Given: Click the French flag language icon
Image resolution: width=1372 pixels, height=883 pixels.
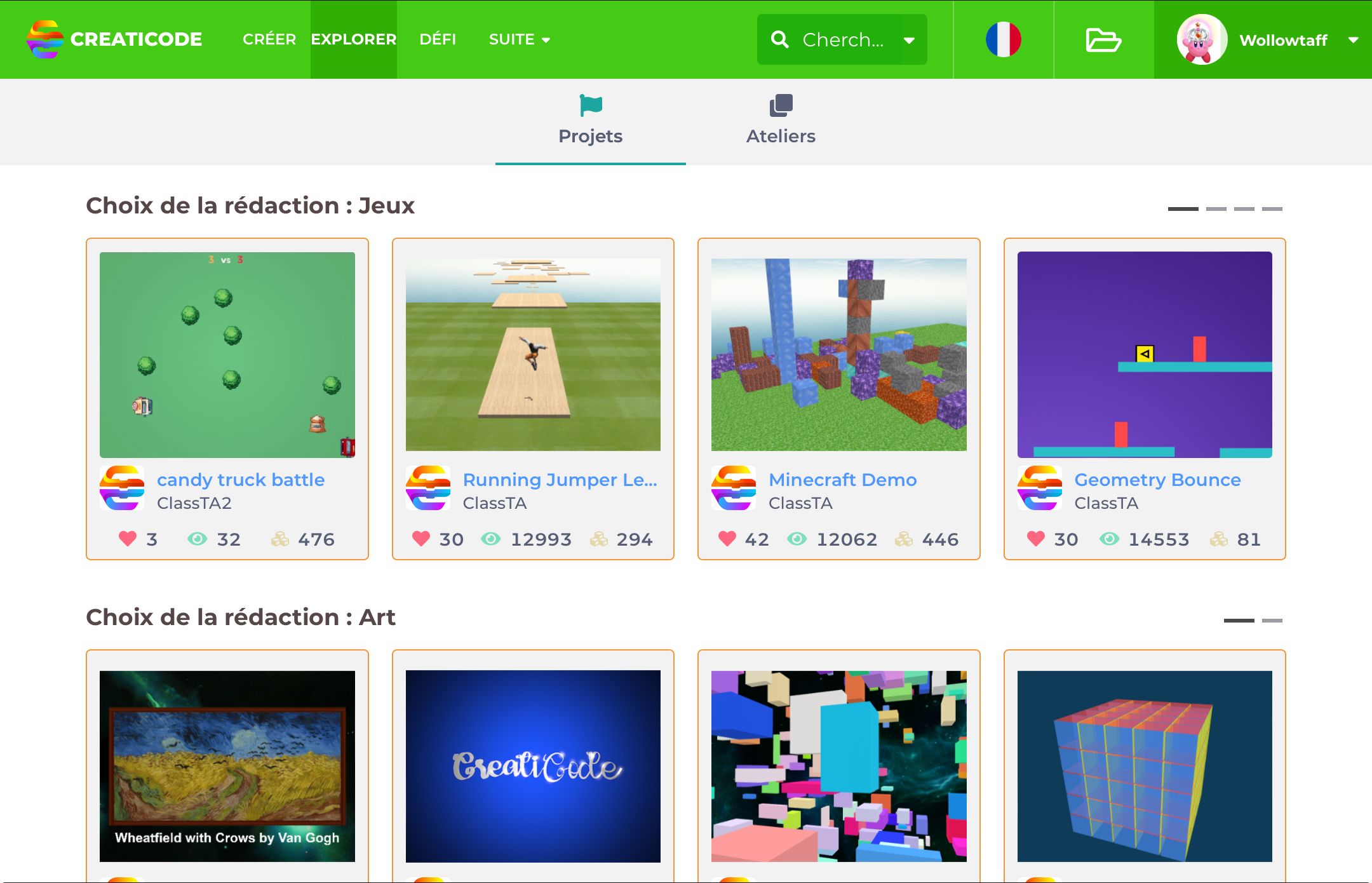Looking at the screenshot, I should tap(1004, 39).
